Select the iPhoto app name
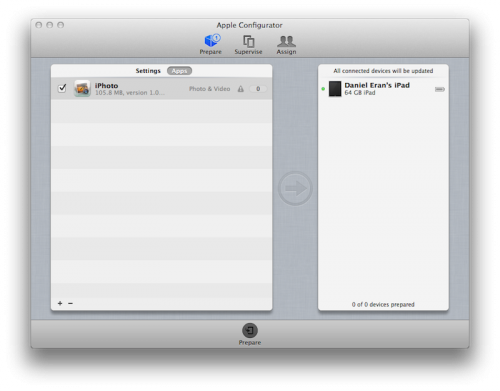 pos(106,85)
